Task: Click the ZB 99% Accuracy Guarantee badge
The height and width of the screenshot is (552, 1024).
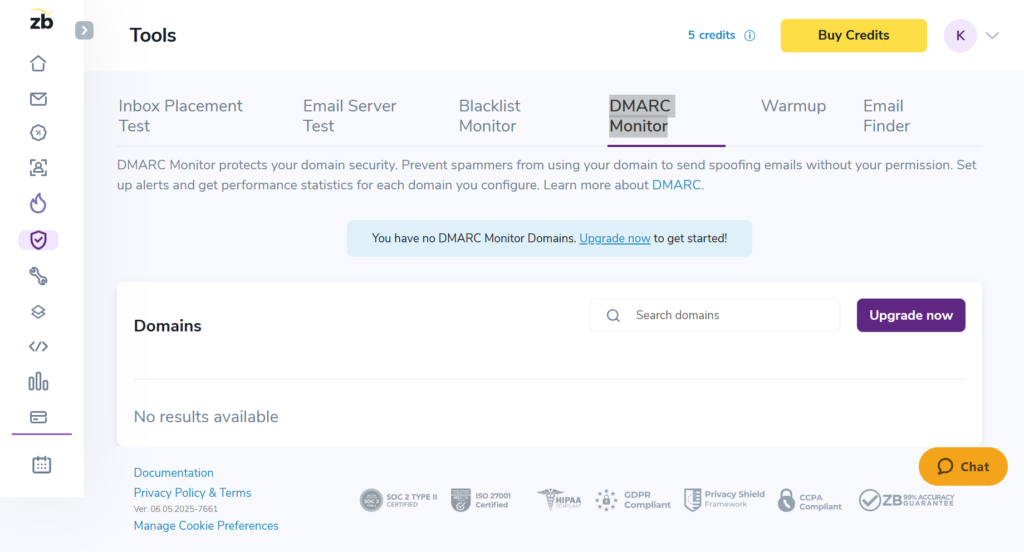Action: tap(906, 500)
